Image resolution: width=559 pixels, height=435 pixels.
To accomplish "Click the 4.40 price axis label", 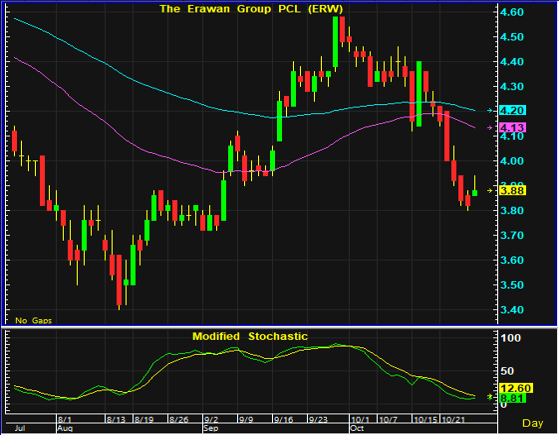I will (512, 62).
